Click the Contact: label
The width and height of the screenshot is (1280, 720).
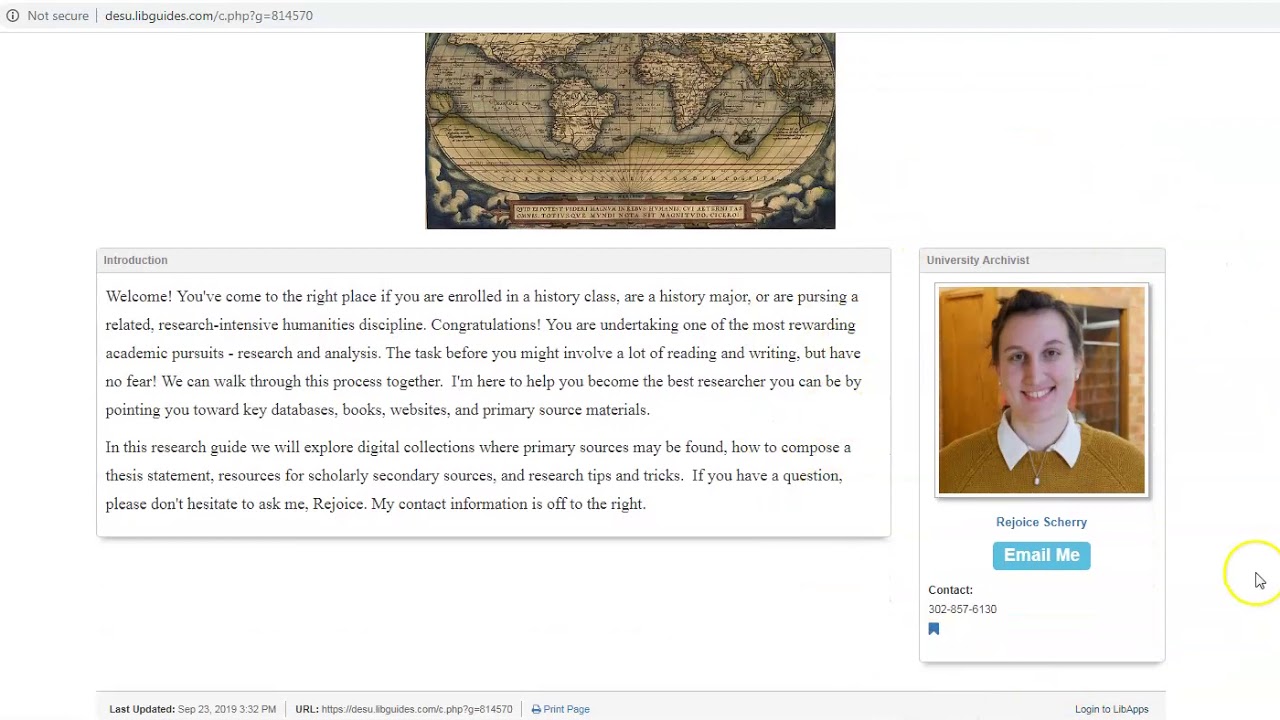tap(950, 590)
